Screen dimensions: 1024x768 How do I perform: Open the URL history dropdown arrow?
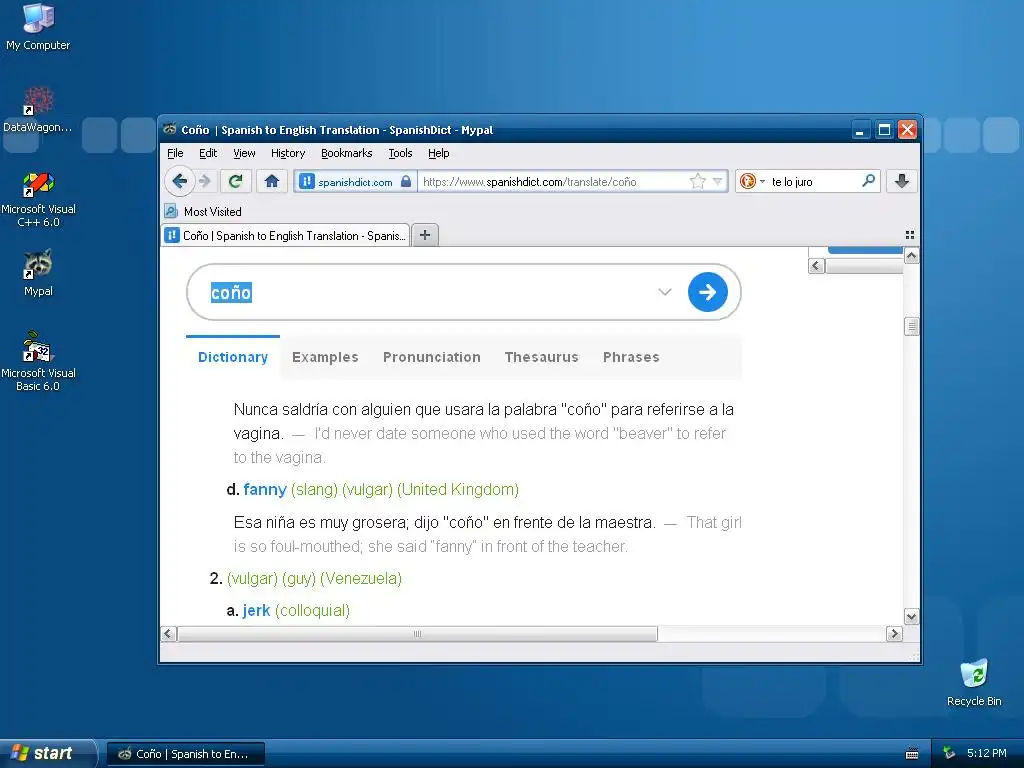(x=718, y=181)
